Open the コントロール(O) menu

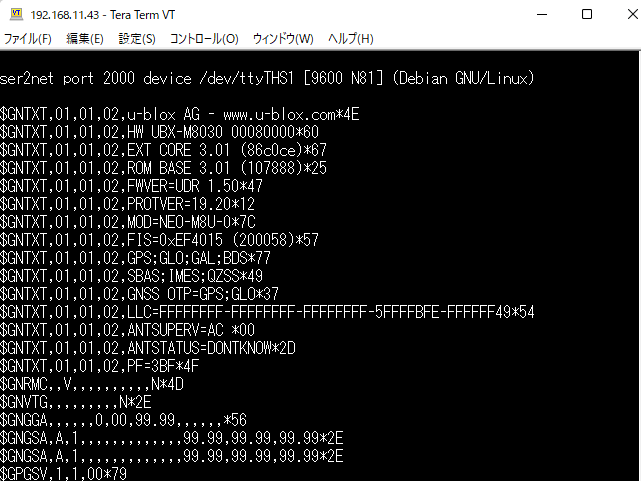pyautogui.click(x=204, y=39)
